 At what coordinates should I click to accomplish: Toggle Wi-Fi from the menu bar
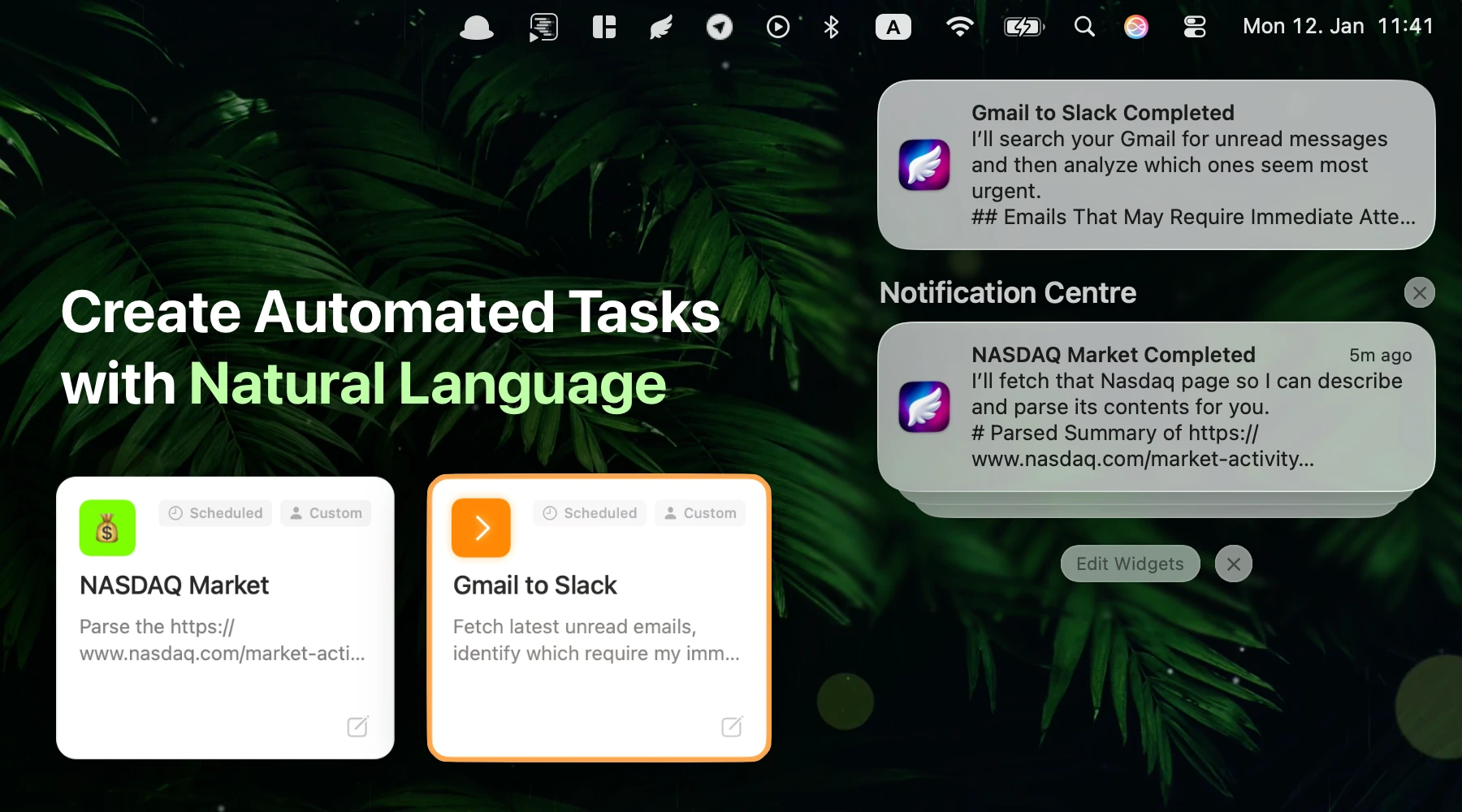pyautogui.click(x=960, y=27)
